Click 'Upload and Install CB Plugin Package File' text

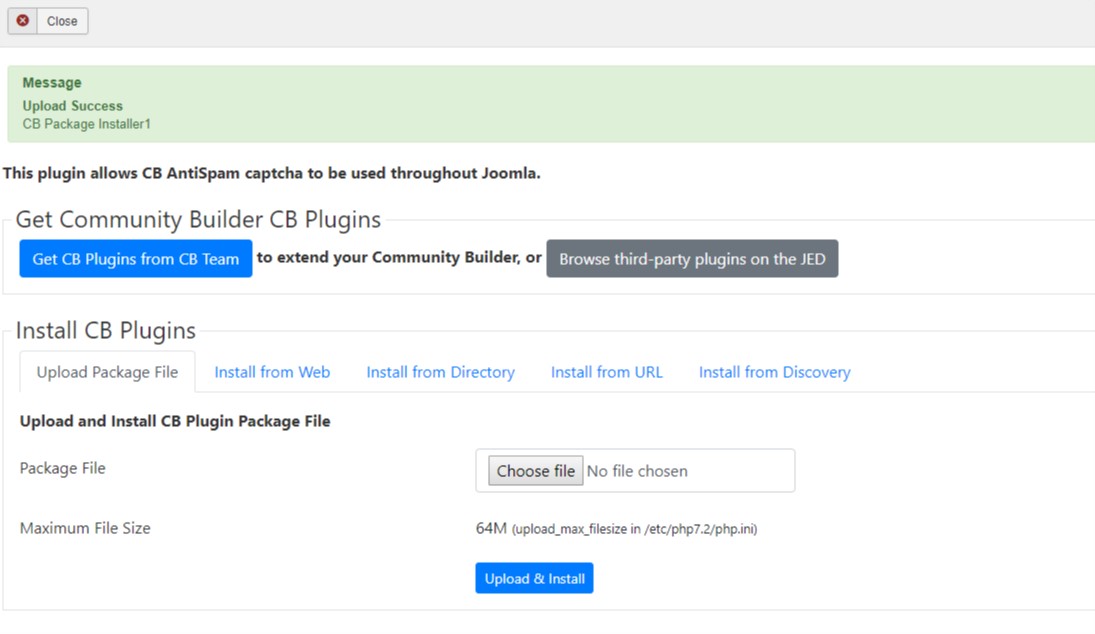point(175,421)
